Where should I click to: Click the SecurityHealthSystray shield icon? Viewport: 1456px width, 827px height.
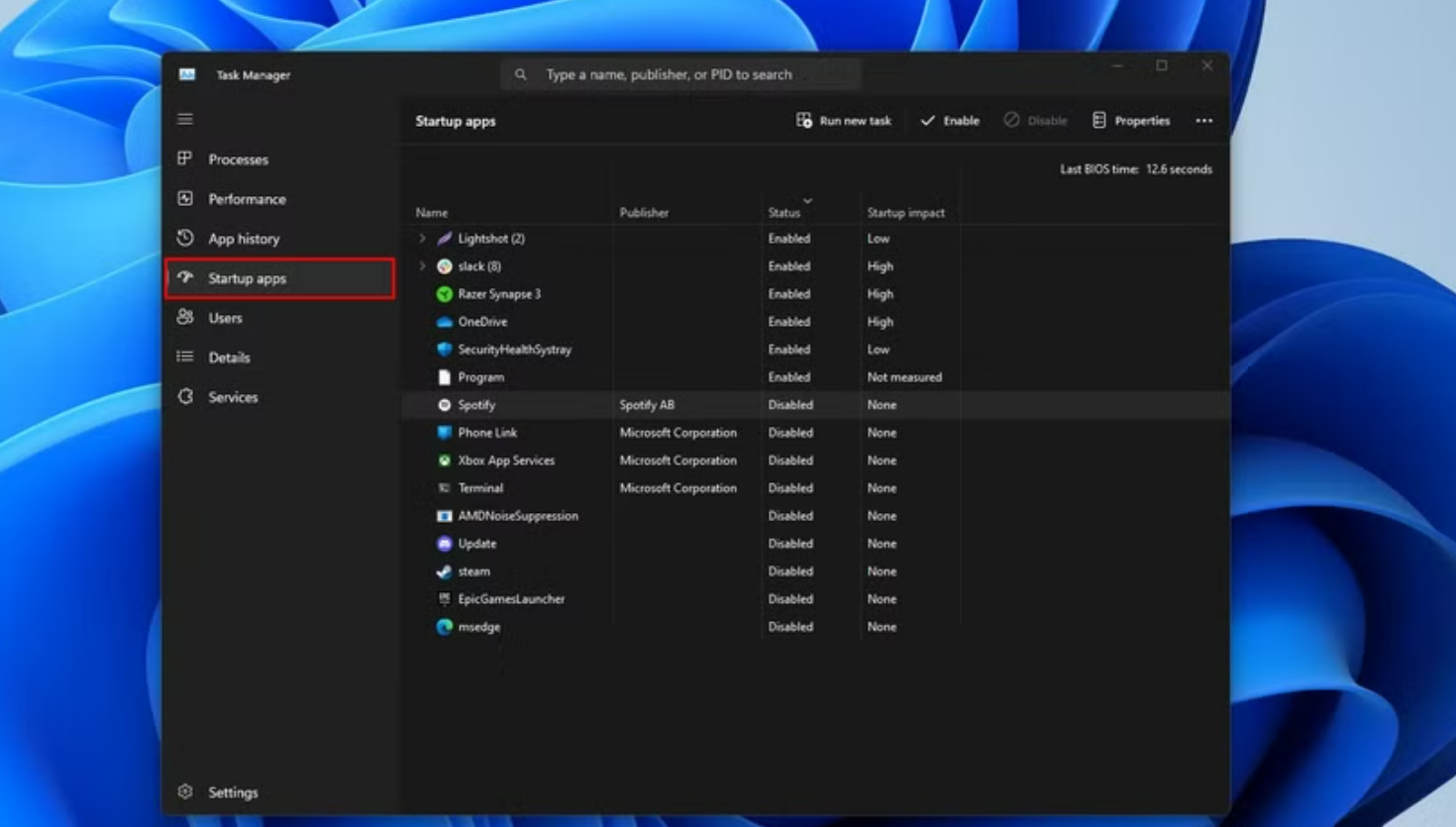point(444,350)
